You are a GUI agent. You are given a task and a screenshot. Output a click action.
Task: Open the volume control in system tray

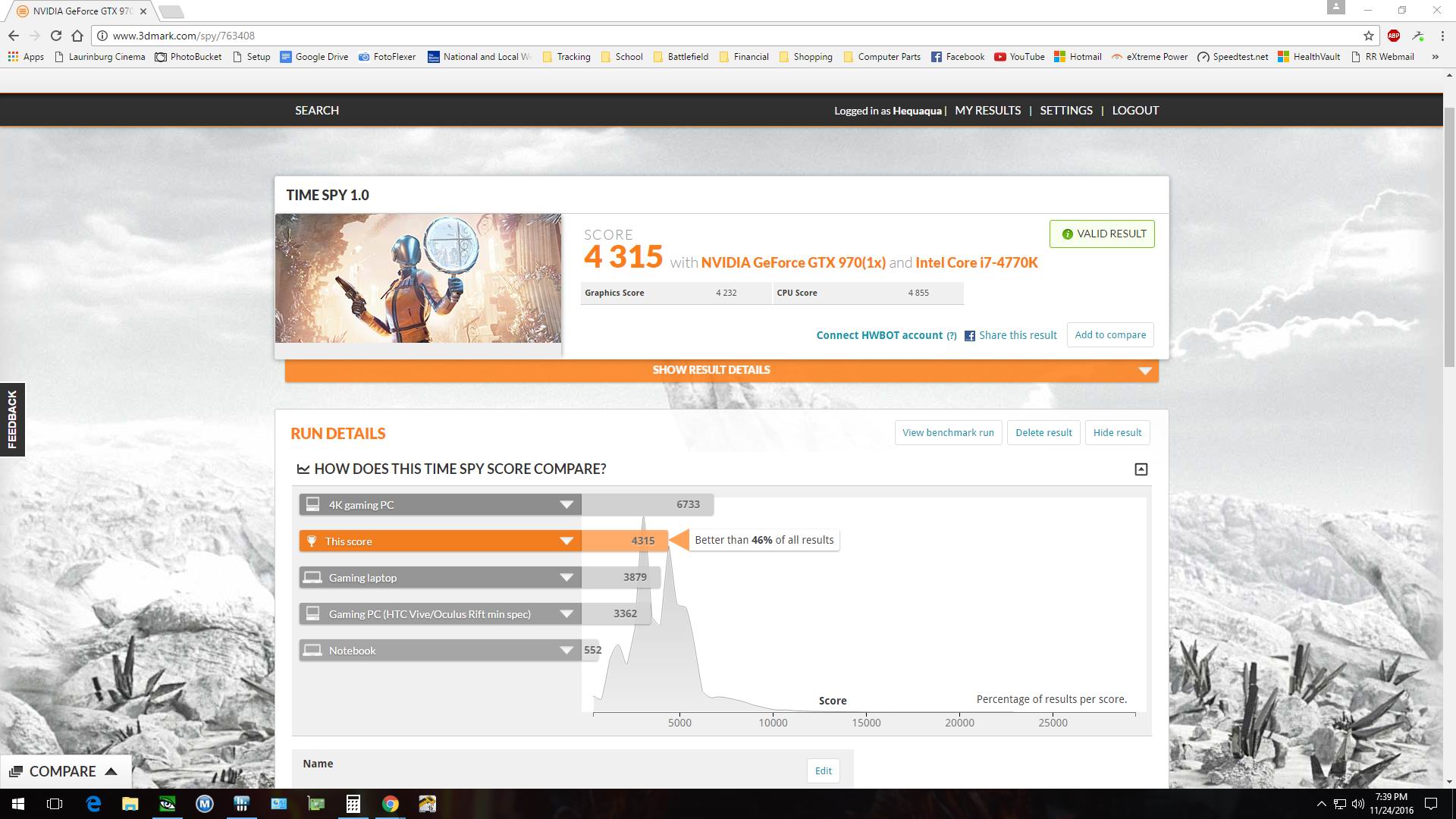pos(1357,804)
